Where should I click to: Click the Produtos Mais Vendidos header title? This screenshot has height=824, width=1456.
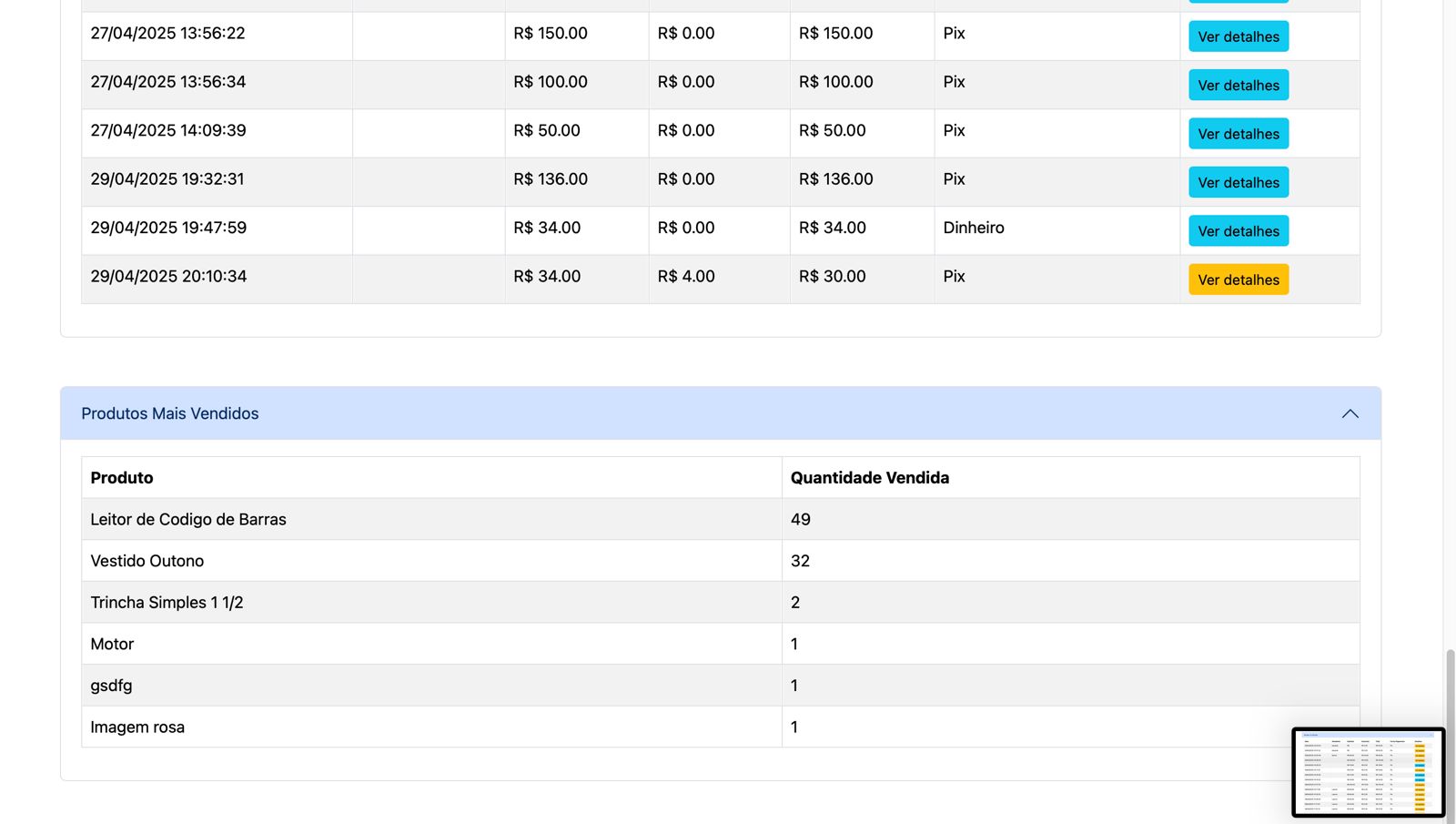[x=170, y=413]
